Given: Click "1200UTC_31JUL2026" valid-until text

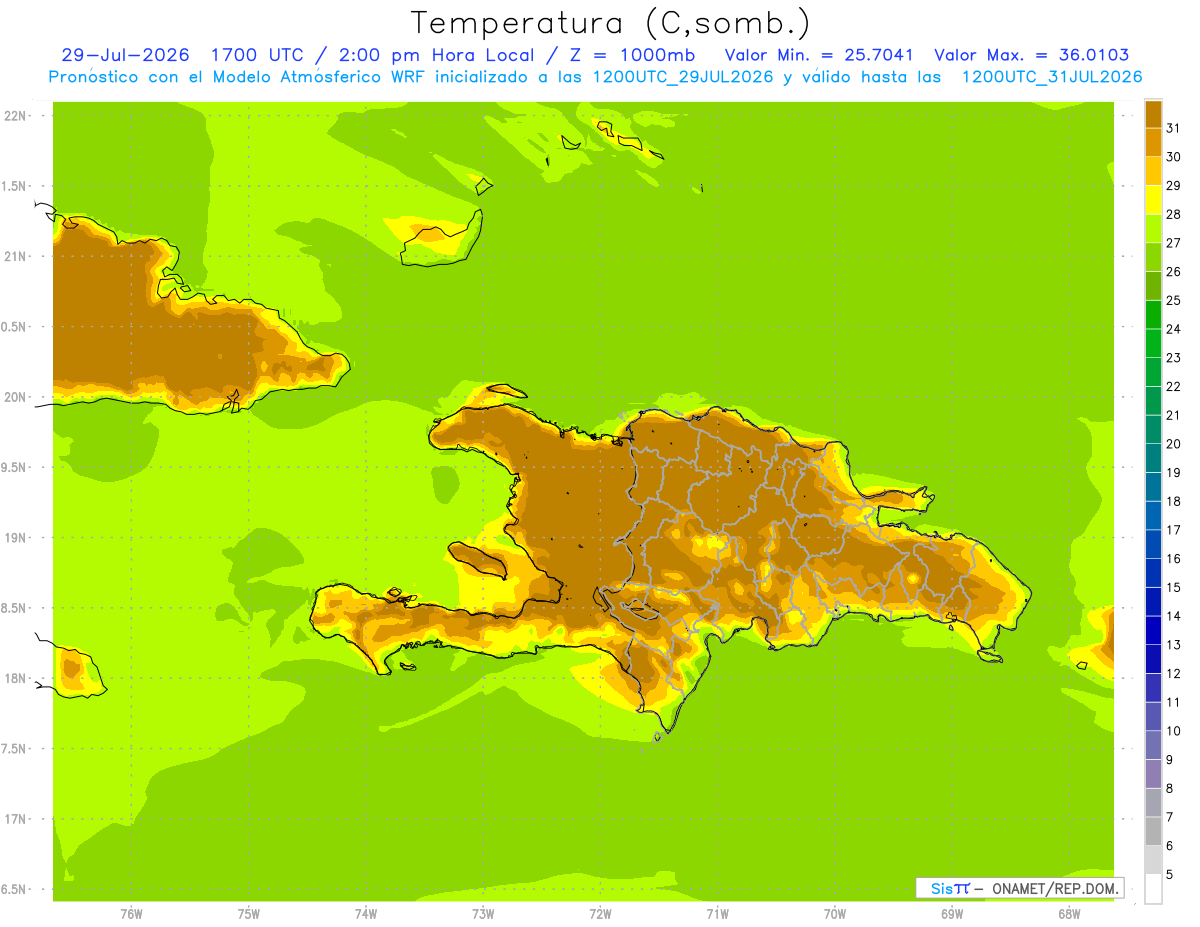Looking at the screenshot, I should tap(1051, 77).
